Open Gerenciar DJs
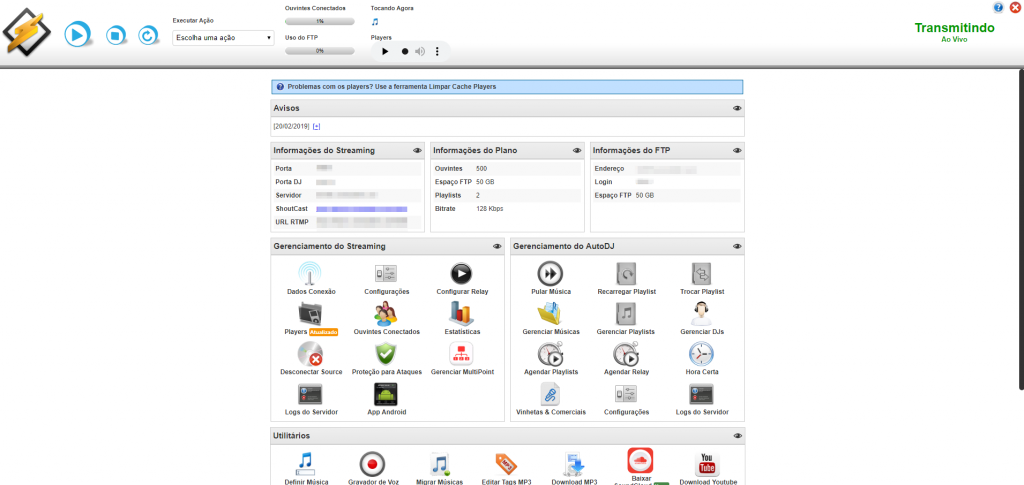This screenshot has height=485, width=1024. (x=701, y=314)
